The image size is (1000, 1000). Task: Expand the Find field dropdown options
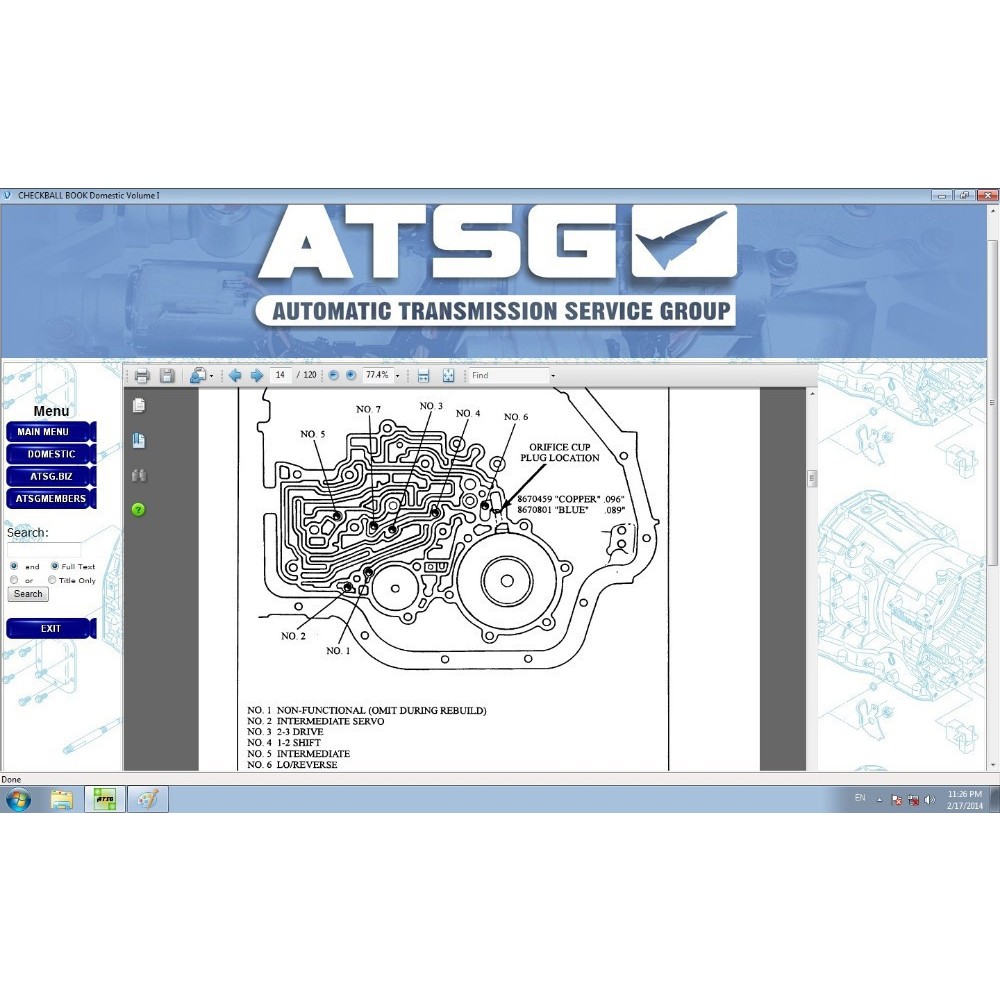553,375
